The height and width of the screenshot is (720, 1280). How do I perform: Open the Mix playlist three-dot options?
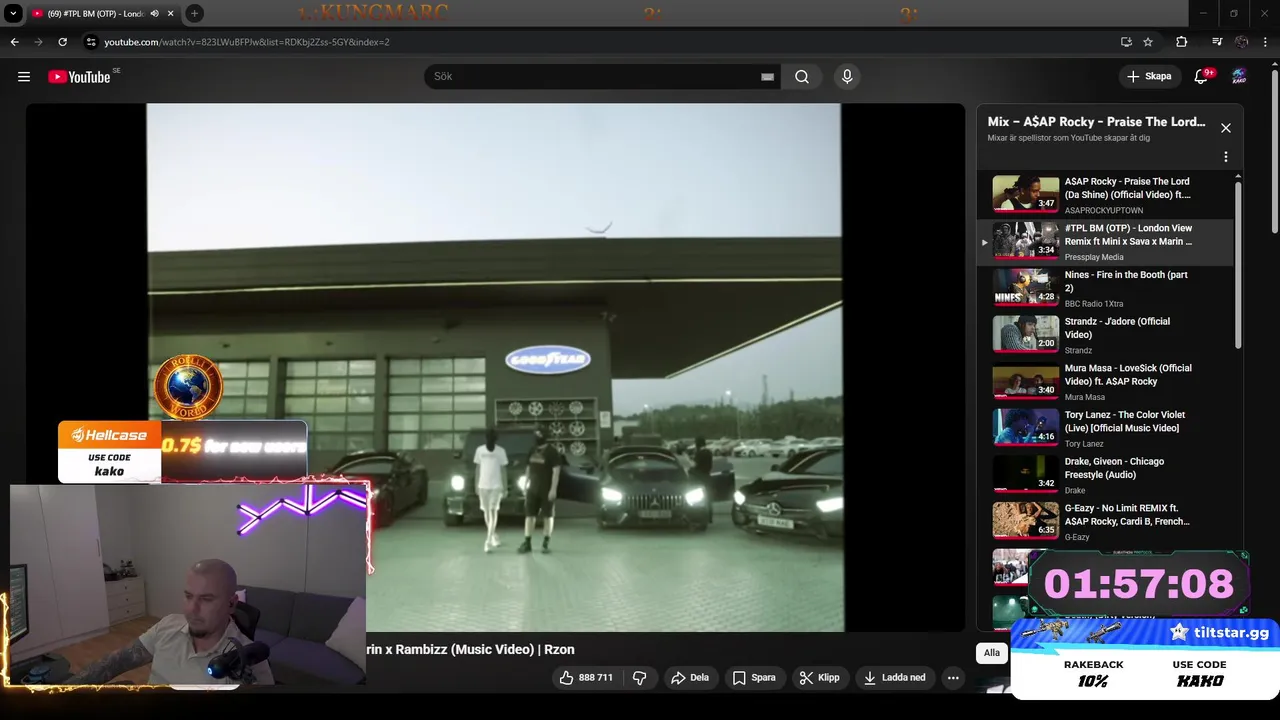click(x=1226, y=157)
